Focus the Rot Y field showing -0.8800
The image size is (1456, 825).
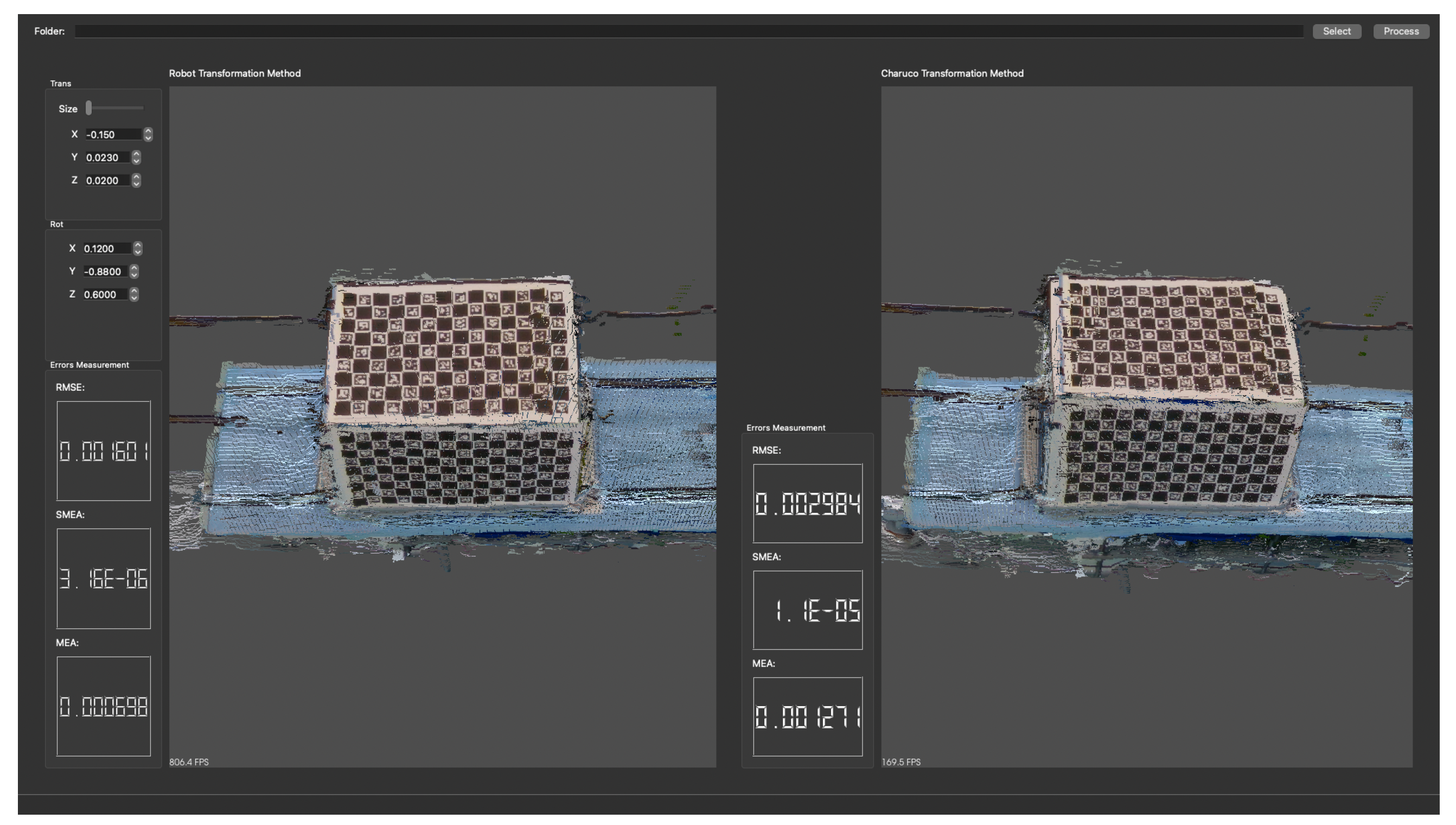105,271
